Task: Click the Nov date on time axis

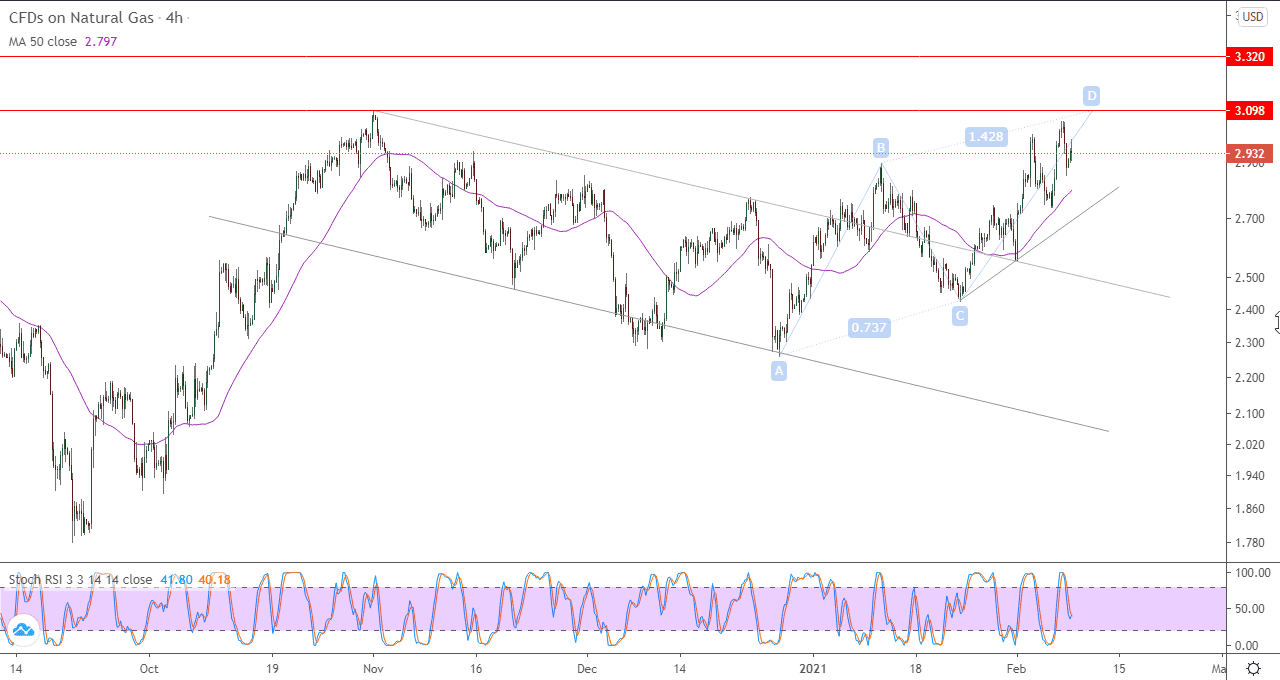Action: [x=373, y=668]
